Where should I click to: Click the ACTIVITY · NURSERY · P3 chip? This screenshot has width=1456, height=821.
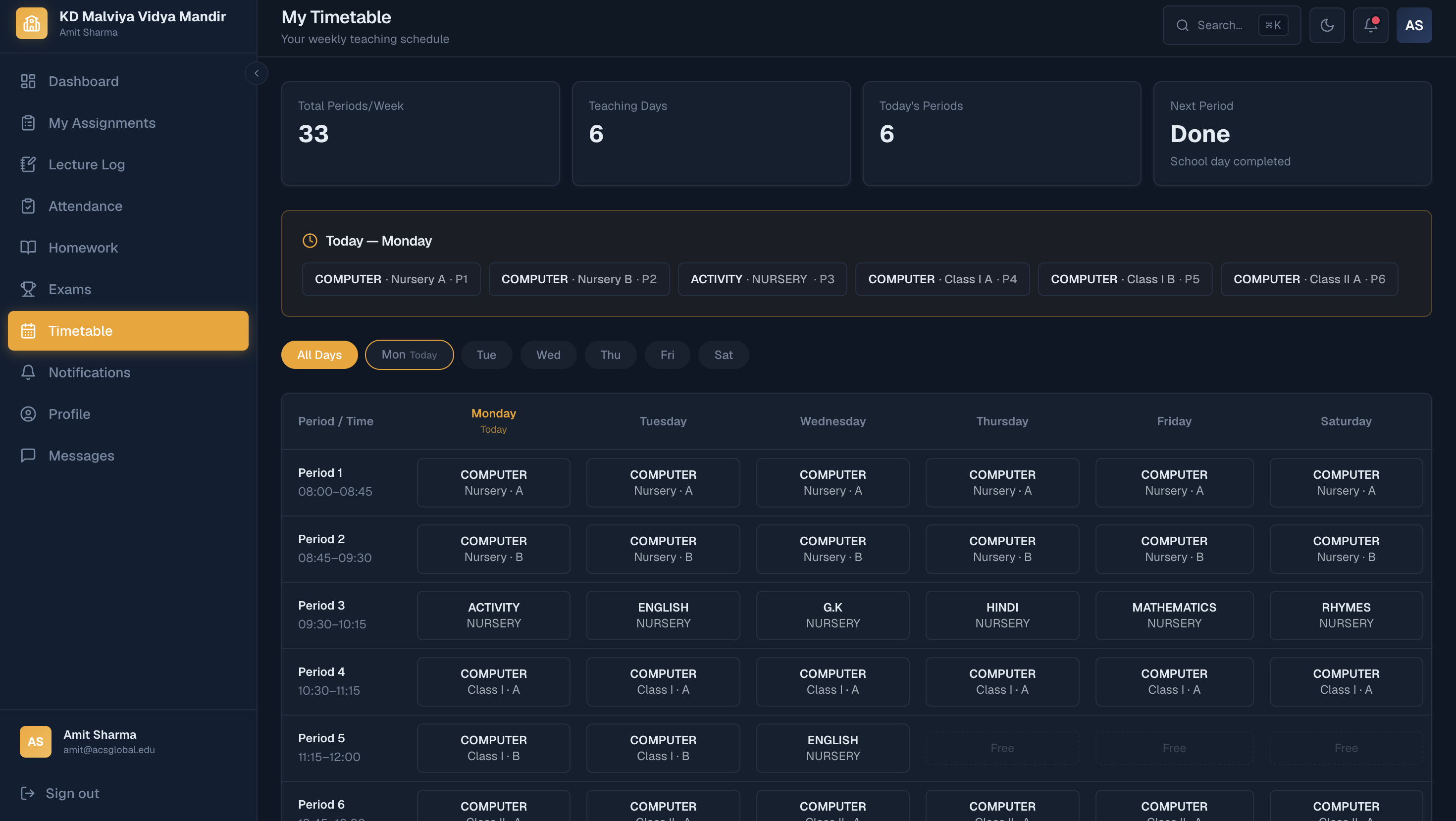(x=762, y=279)
